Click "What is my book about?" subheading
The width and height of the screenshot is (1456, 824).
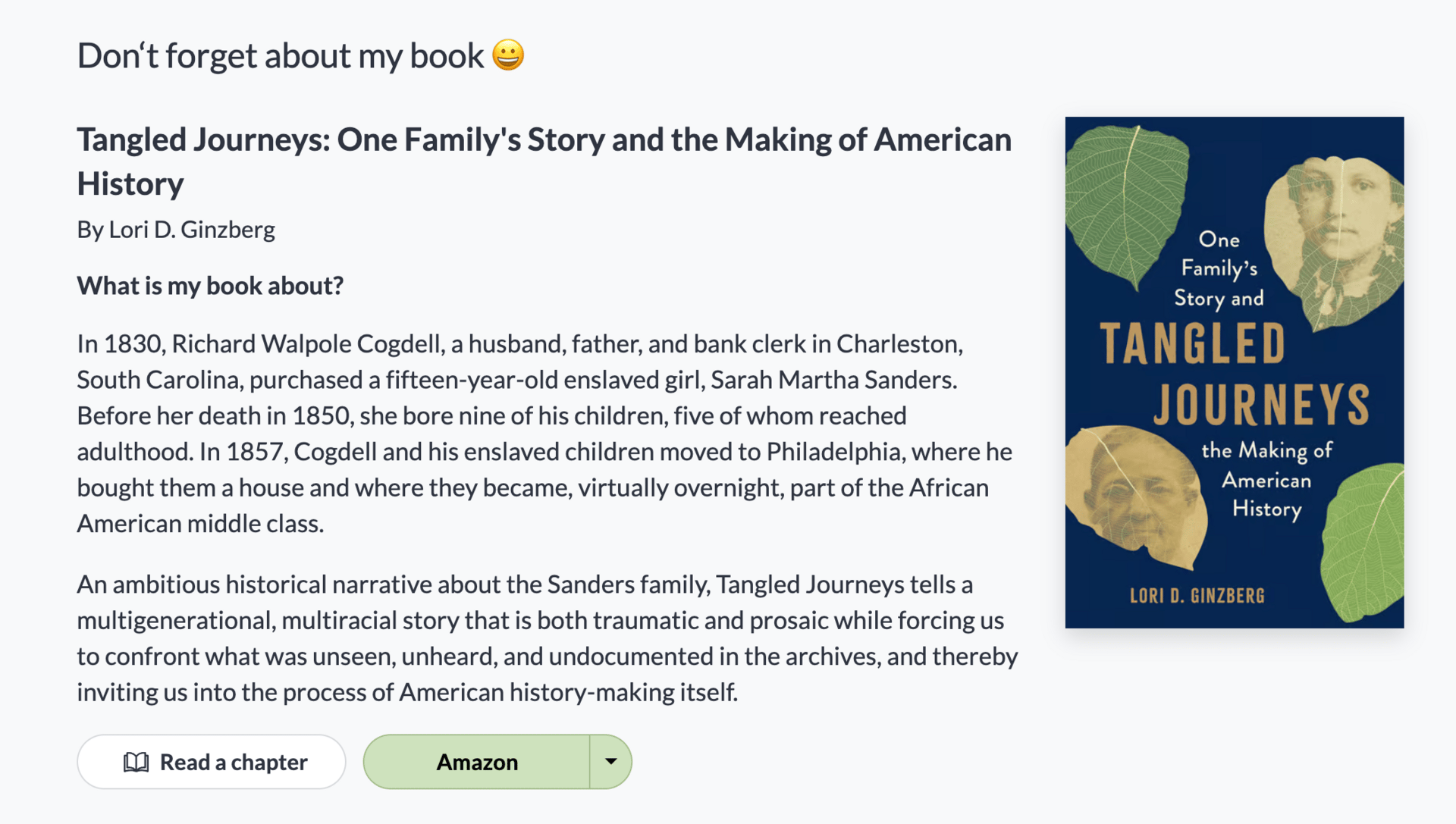click(210, 286)
